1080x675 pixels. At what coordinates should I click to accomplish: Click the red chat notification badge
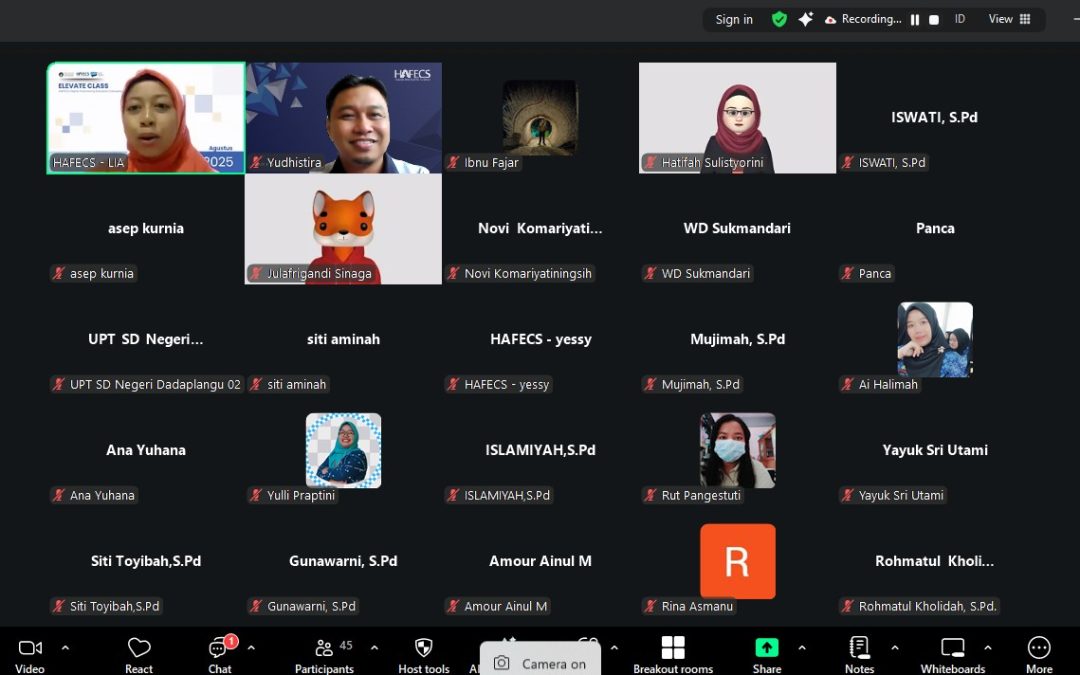[x=231, y=641]
